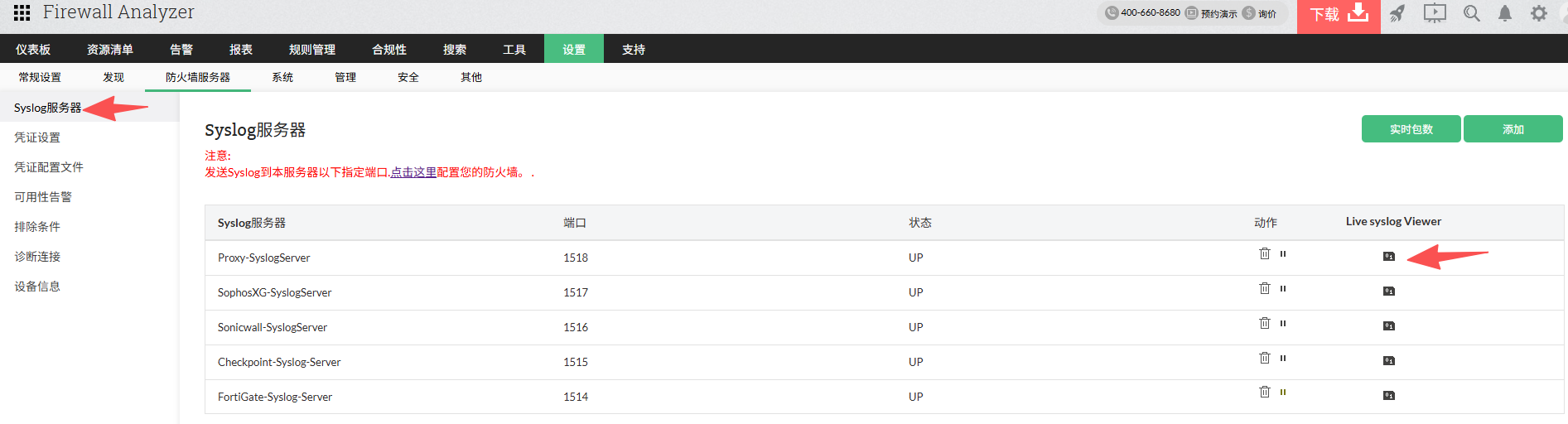Pause the Checkpoint-Syslog-Server
Screen dimensions: 1568x424
(1283, 359)
